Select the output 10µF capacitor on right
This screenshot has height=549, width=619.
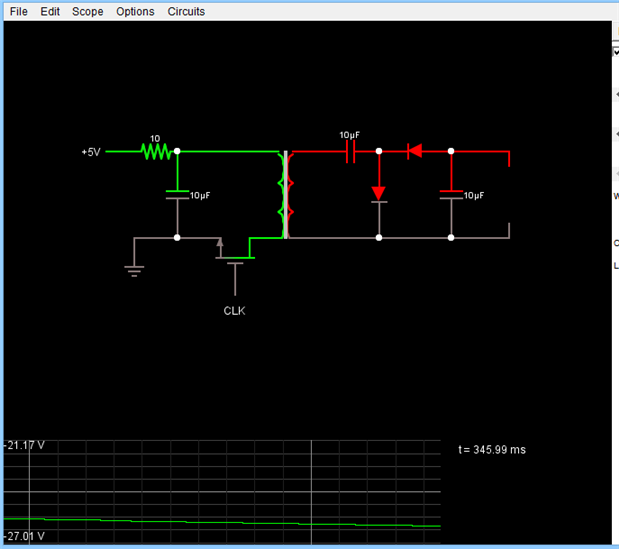click(451, 195)
